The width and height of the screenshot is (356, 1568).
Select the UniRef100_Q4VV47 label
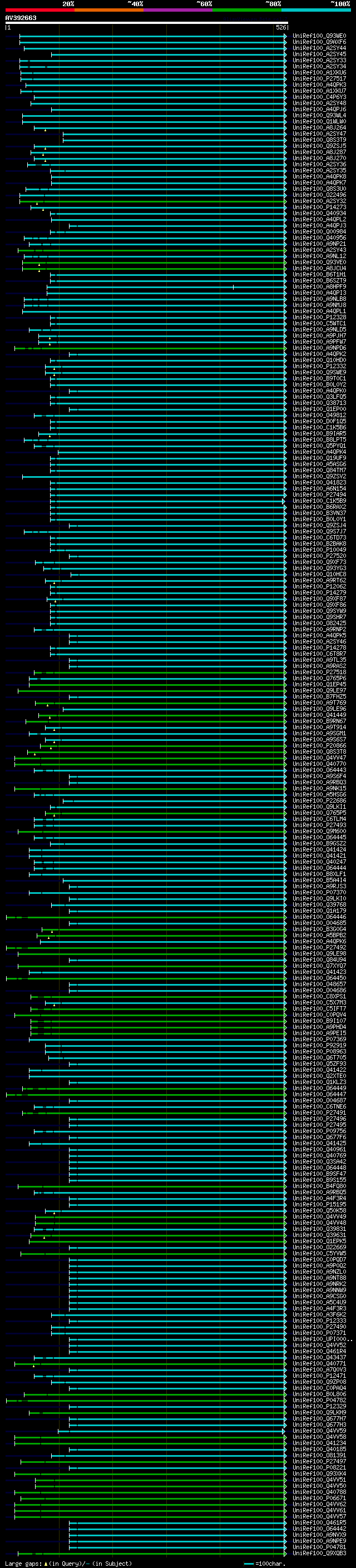[319, 758]
